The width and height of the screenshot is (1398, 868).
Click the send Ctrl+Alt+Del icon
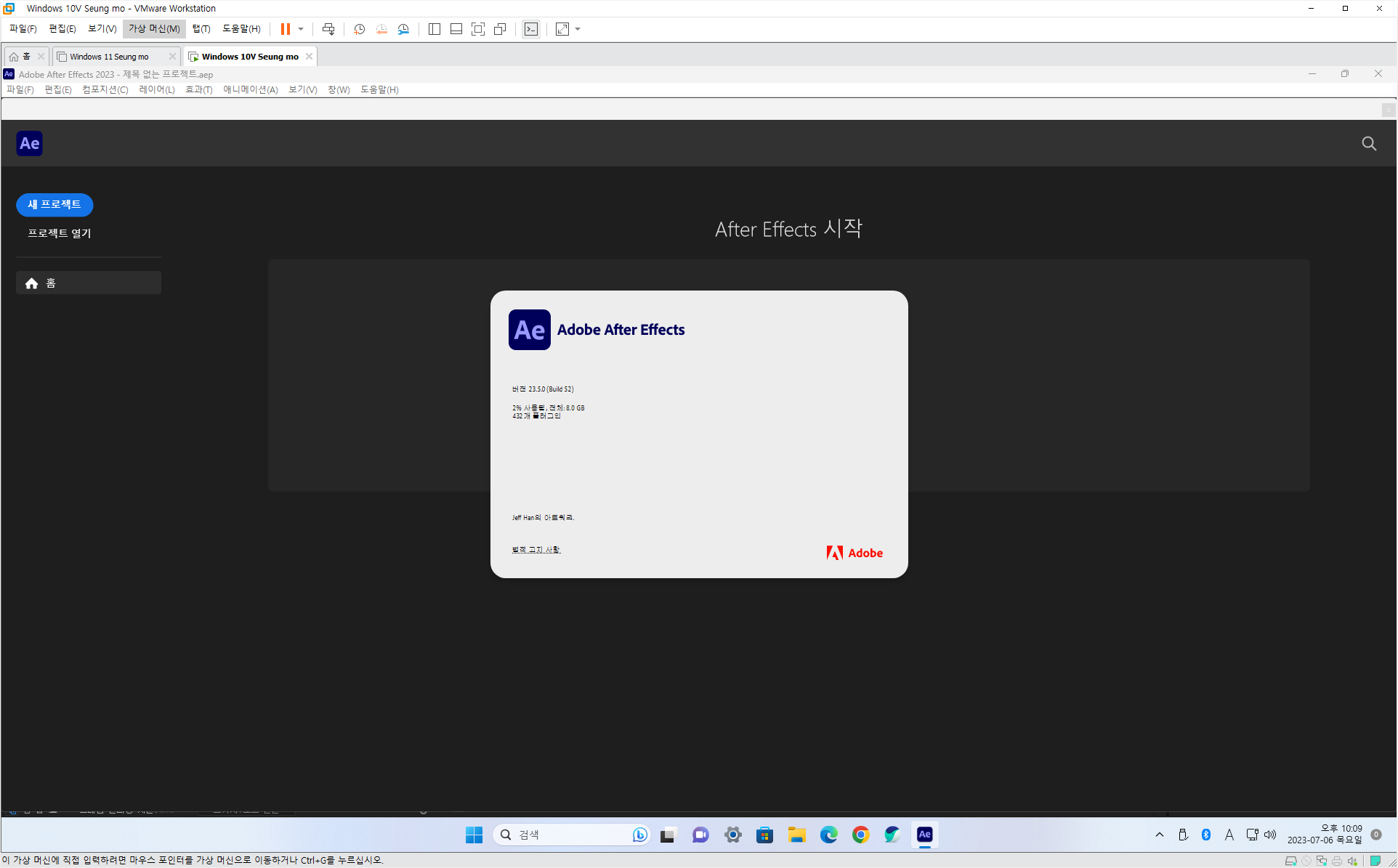pyautogui.click(x=328, y=29)
